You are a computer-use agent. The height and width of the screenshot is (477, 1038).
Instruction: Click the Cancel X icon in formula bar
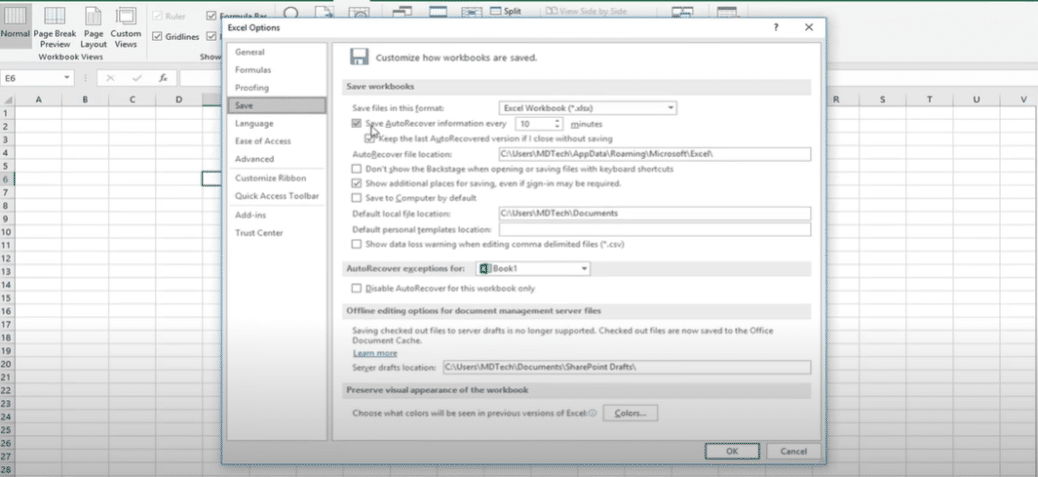click(111, 78)
